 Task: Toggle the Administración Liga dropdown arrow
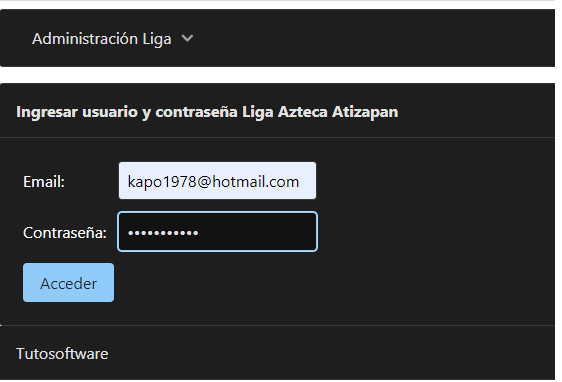(187, 38)
